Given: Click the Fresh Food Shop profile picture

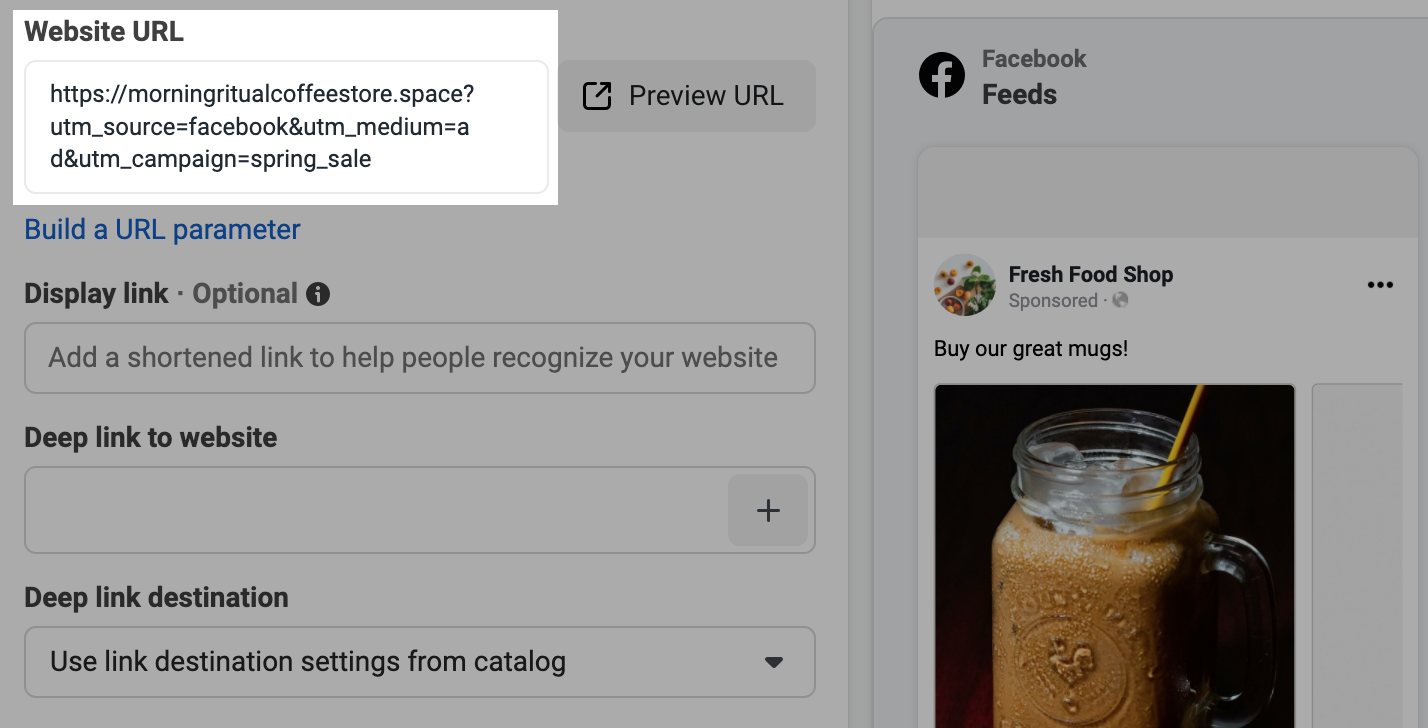Looking at the screenshot, I should tap(964, 284).
